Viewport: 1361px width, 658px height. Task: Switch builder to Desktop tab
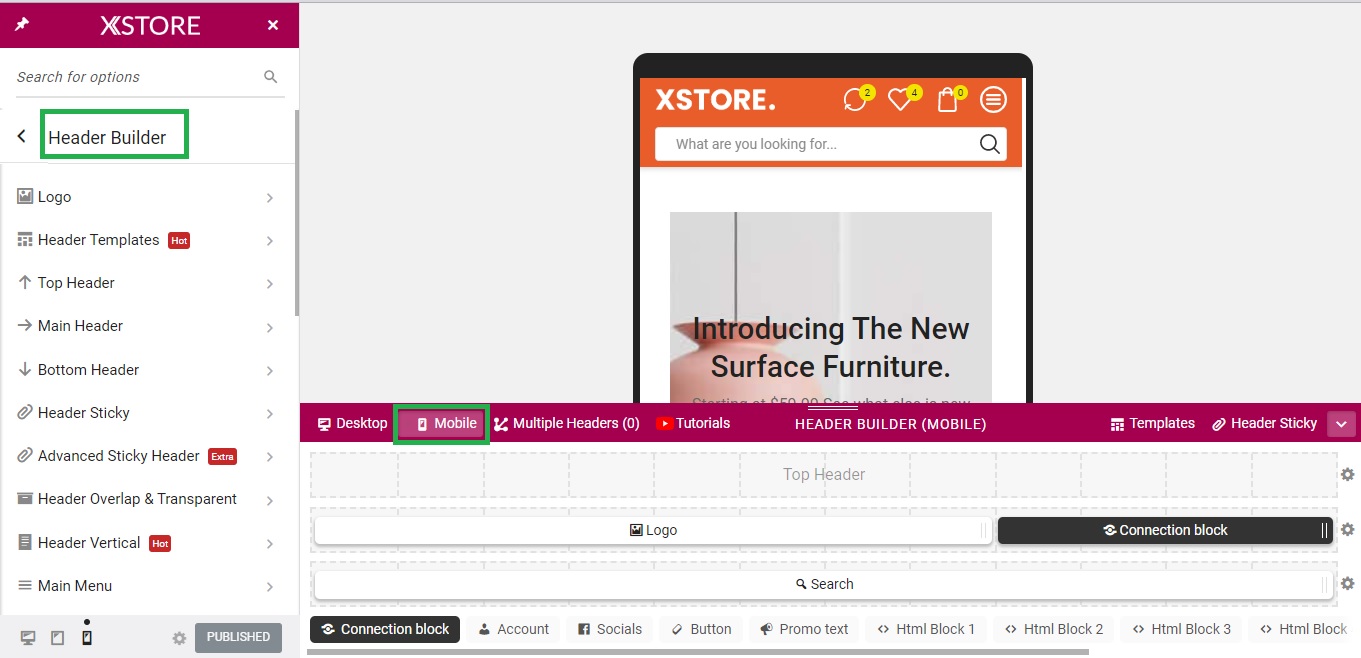point(352,423)
